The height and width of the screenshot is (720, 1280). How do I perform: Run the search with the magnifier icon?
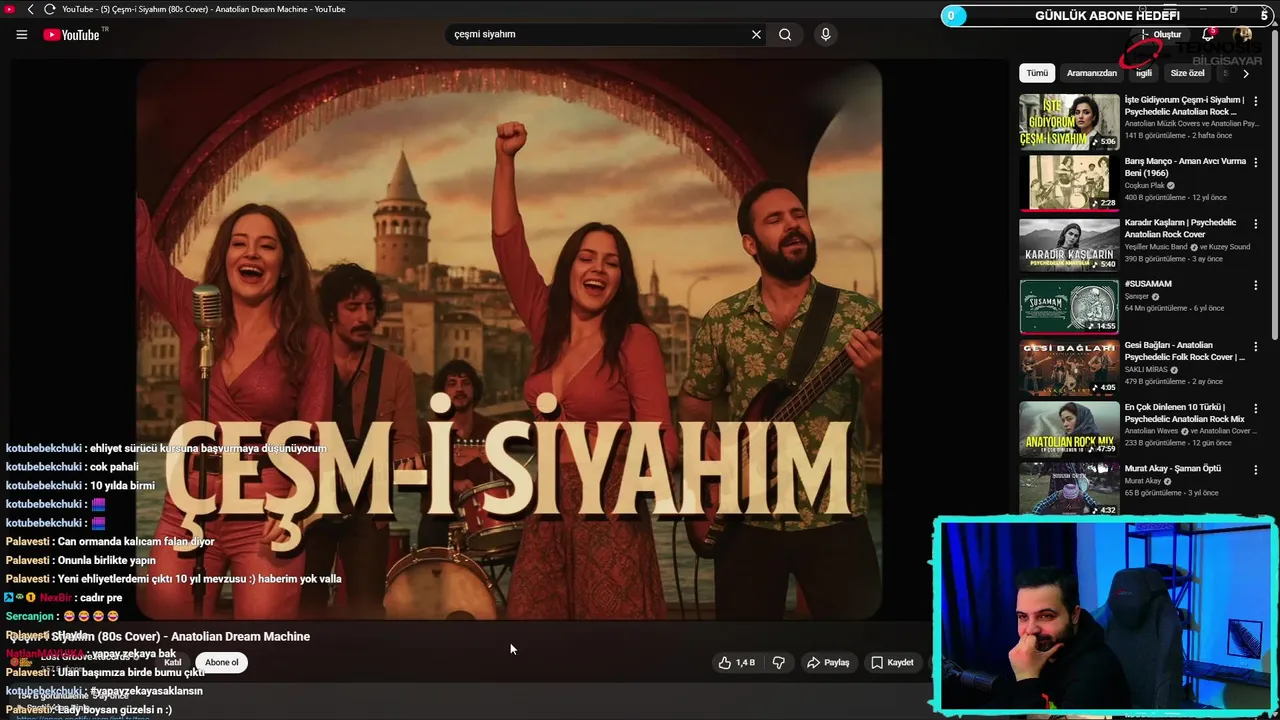point(785,34)
